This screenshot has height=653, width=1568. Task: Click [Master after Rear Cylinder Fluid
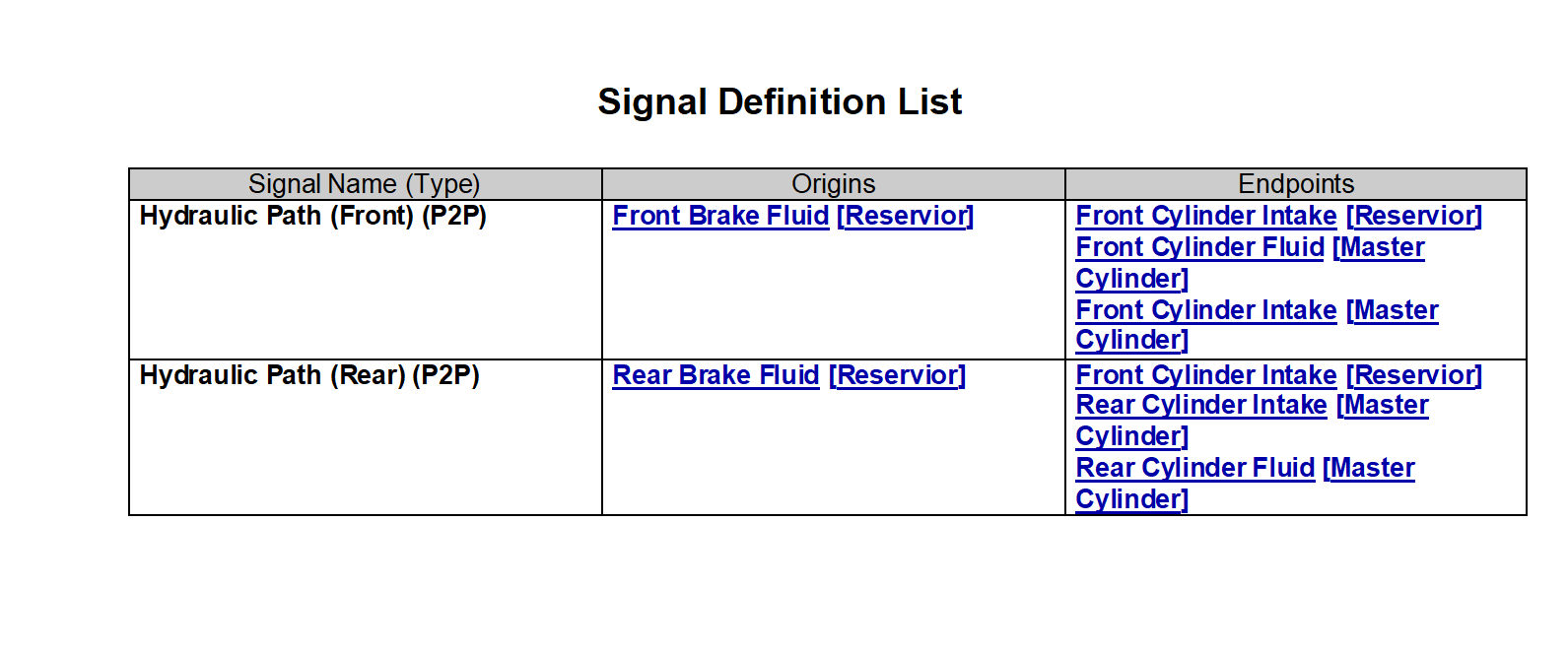point(1368,468)
